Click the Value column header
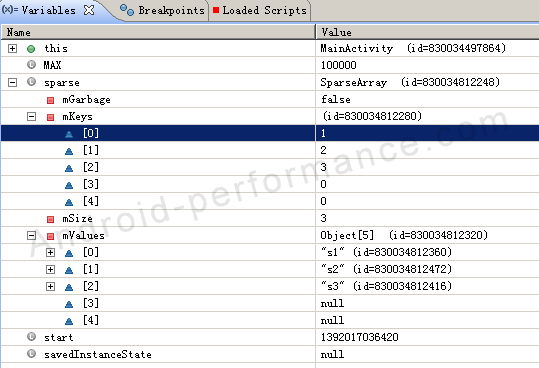 [427, 32]
